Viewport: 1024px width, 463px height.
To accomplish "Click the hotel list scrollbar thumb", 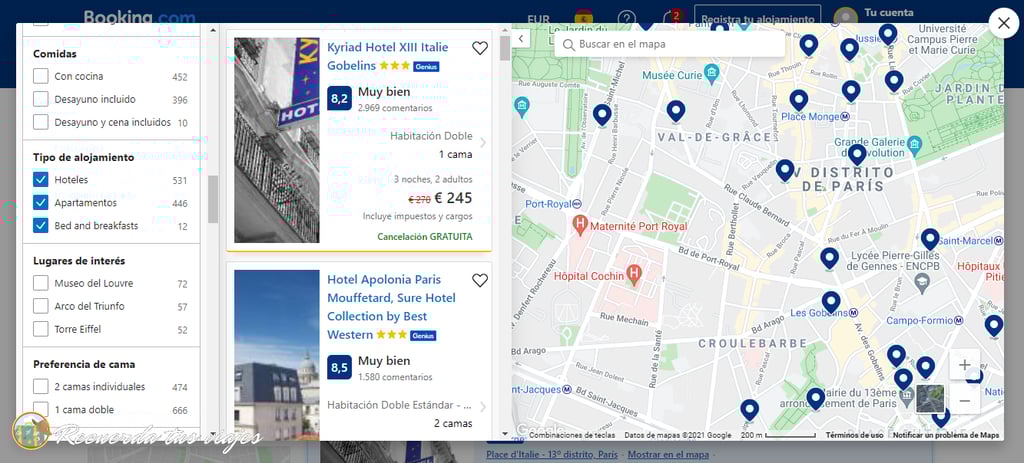I will click(505, 48).
